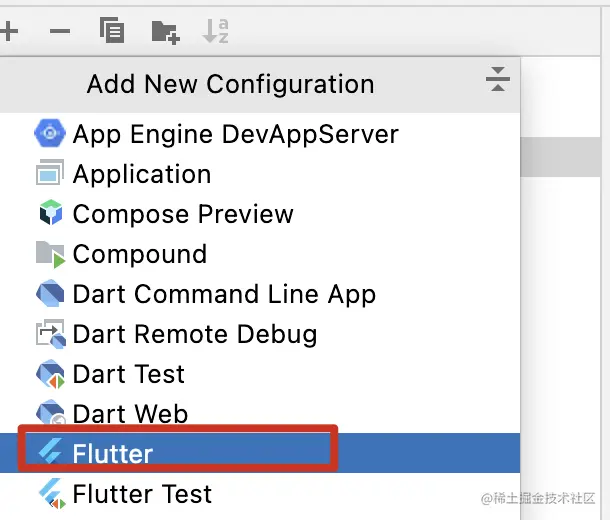
Task: Choose the Dart Web configuration
Action: click(x=130, y=413)
